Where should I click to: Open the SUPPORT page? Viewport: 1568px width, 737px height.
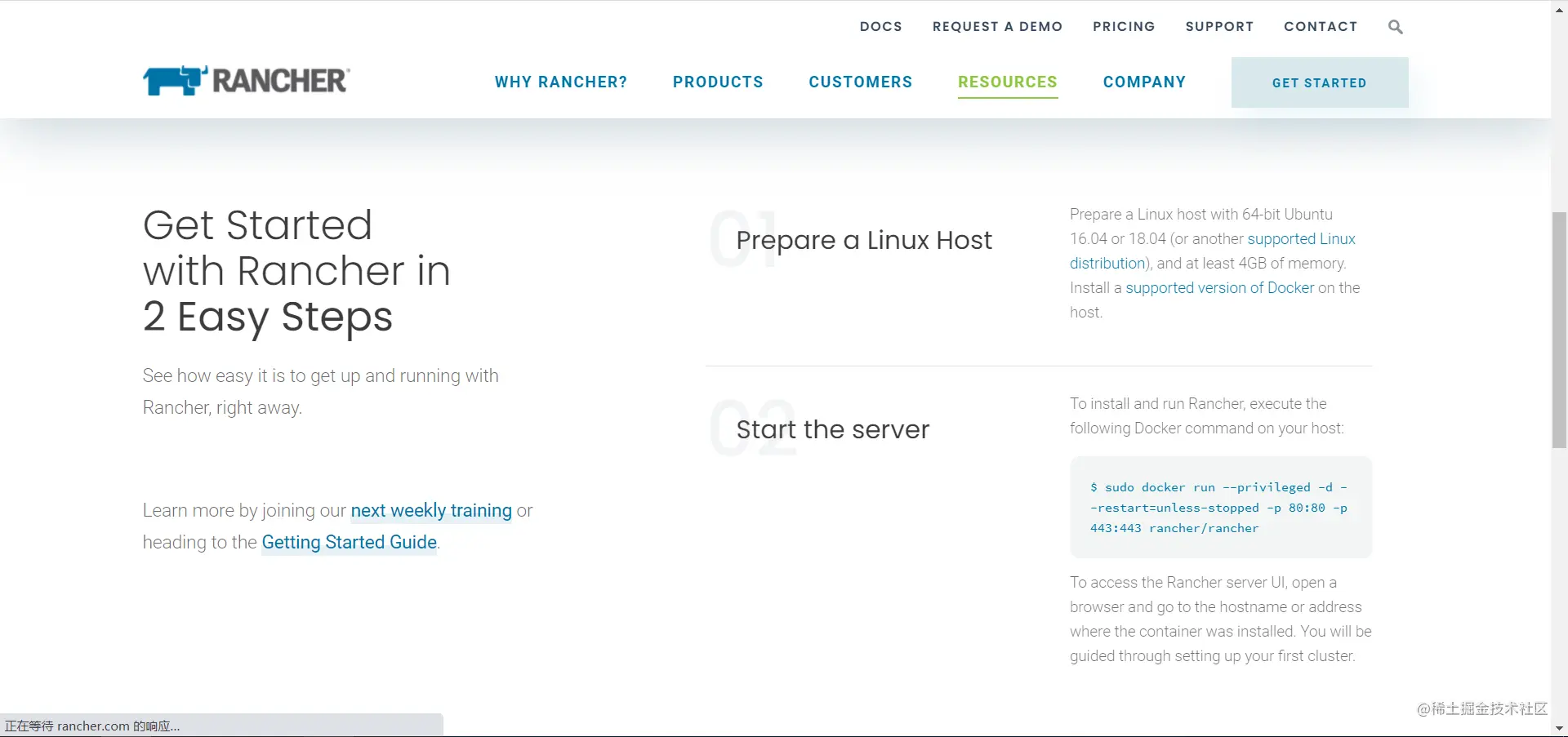point(1220,26)
